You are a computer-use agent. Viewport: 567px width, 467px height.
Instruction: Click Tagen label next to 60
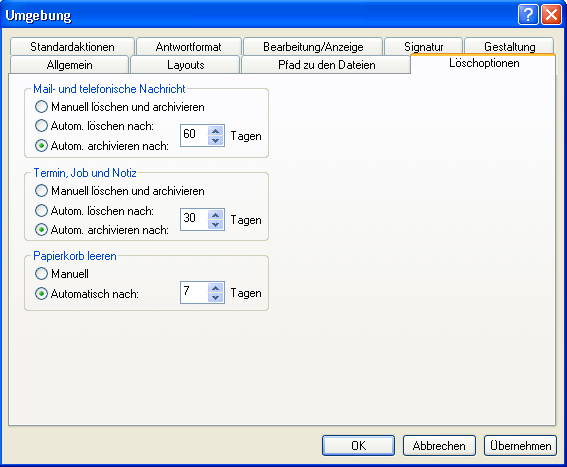pyautogui.click(x=246, y=136)
